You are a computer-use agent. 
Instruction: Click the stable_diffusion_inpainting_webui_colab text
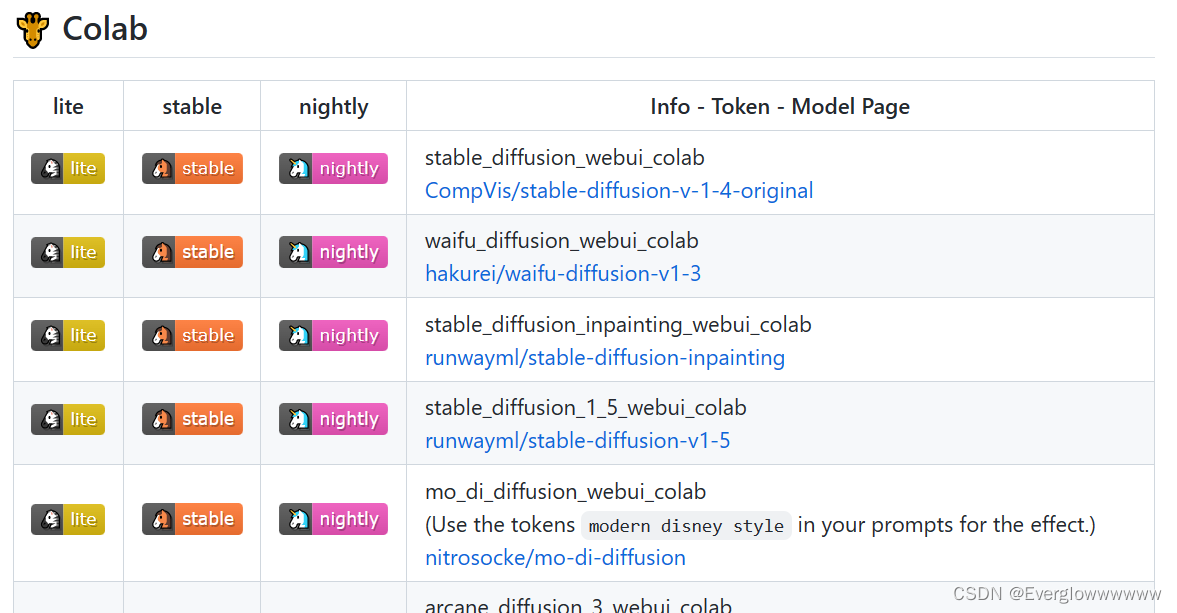coord(618,325)
